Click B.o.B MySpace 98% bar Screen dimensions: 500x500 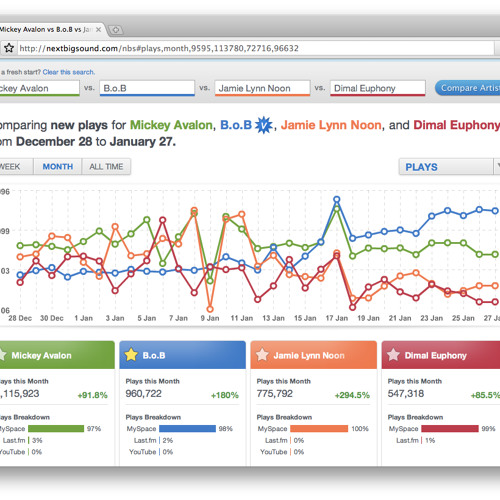pos(188,429)
